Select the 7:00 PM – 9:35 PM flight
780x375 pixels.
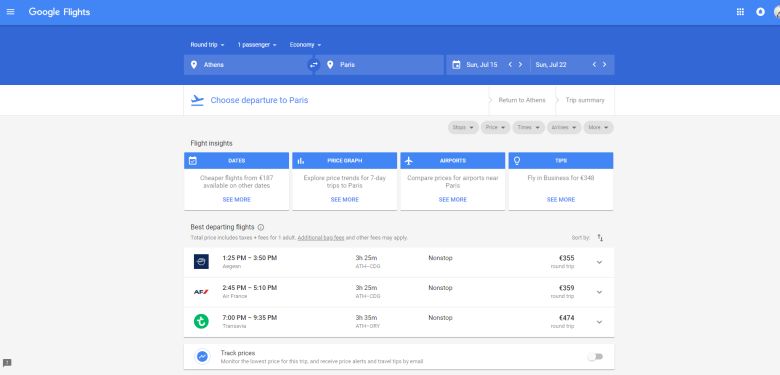[x=399, y=322]
